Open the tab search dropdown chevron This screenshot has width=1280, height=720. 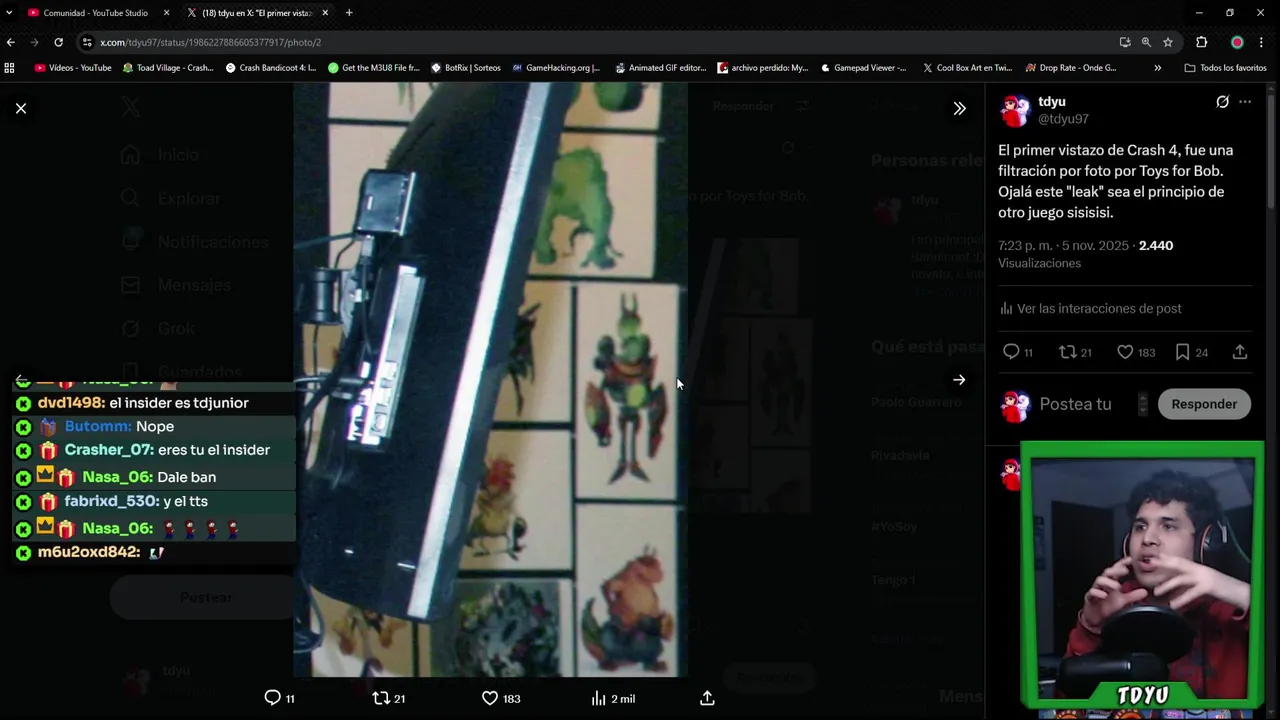click(x=8, y=13)
